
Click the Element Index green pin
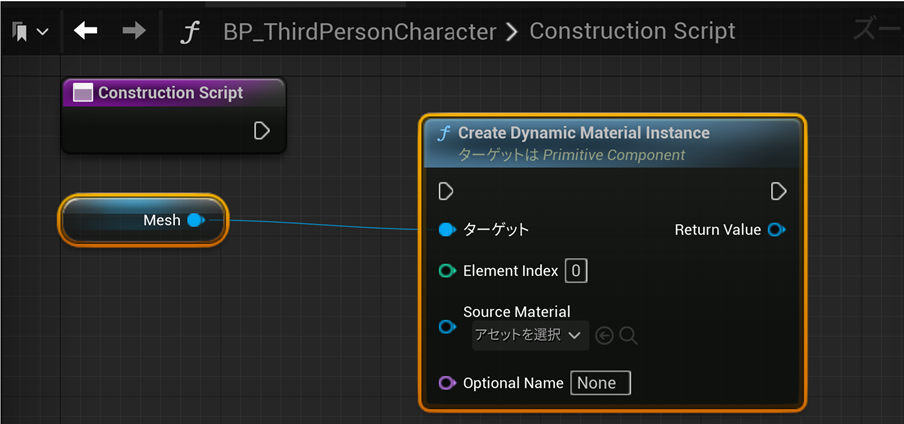point(447,271)
